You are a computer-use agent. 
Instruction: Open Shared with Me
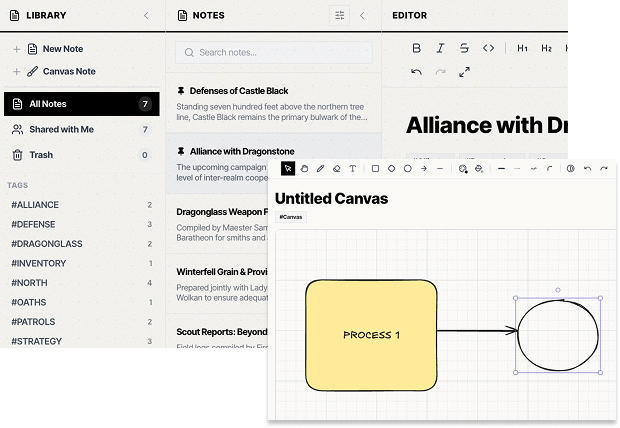82,129
